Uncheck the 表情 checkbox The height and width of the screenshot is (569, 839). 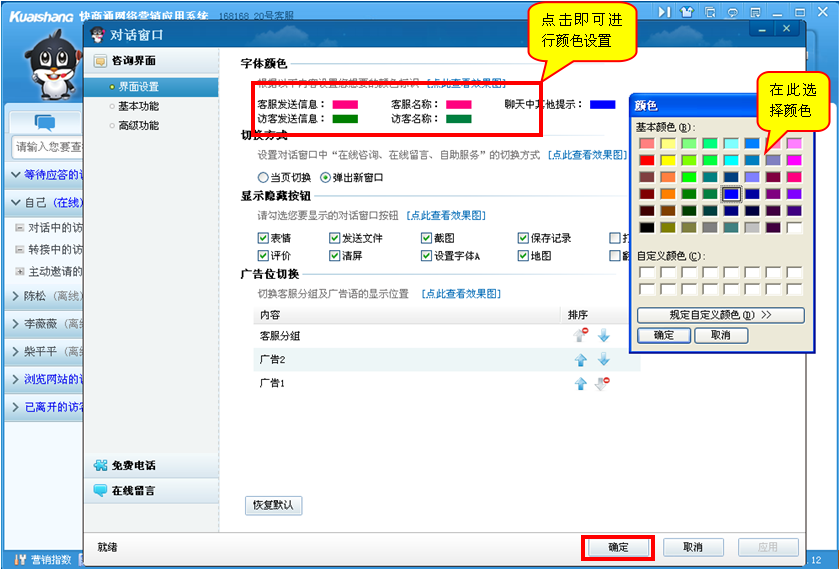[263, 238]
